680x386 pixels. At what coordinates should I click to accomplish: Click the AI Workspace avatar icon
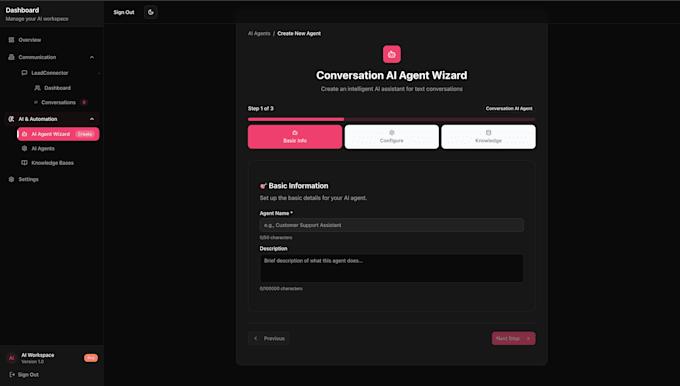12,358
